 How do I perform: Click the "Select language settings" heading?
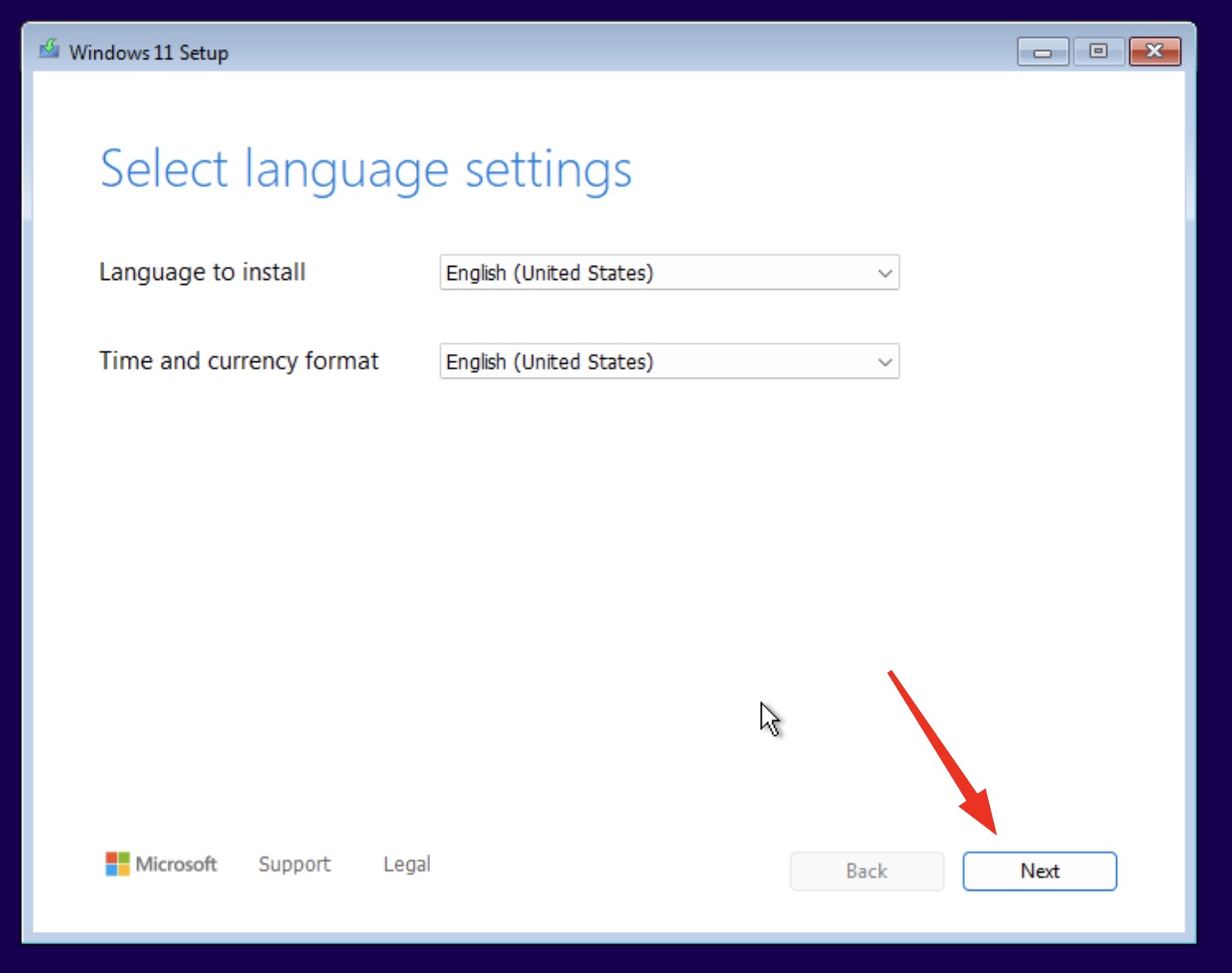[x=365, y=170]
